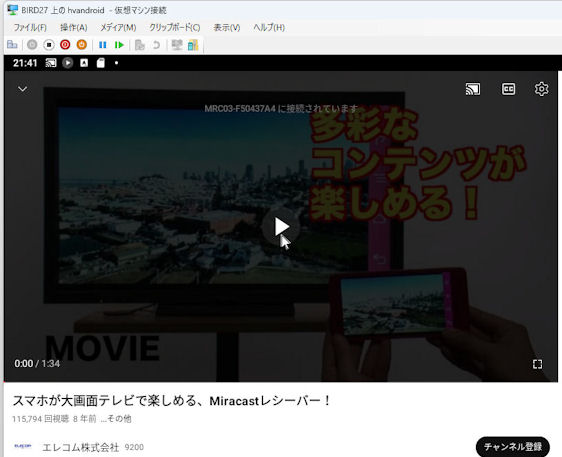Shut down the VM with red power icon
The width and height of the screenshot is (562, 457).
click(65, 45)
